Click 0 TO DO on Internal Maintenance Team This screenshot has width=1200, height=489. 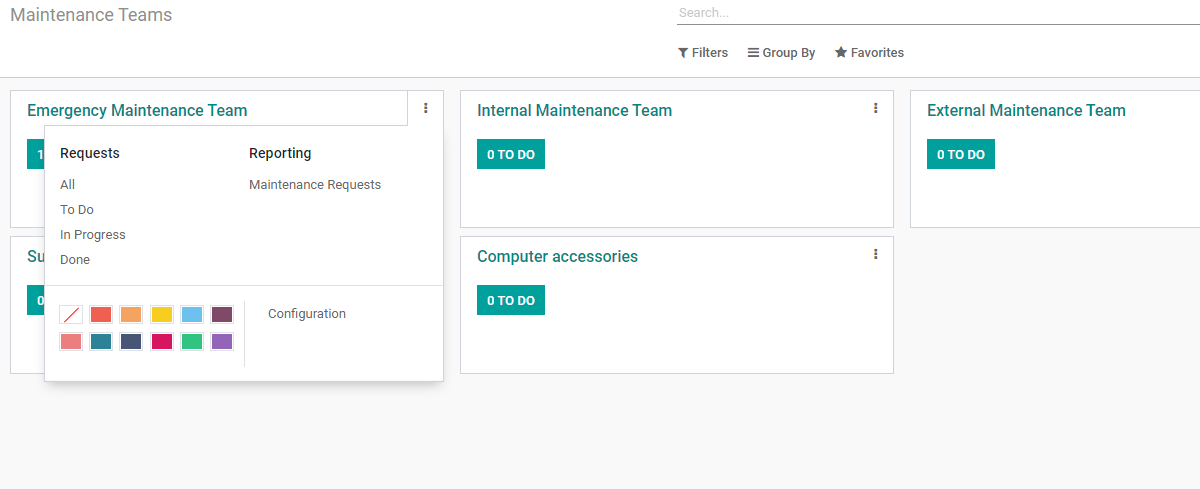click(511, 154)
